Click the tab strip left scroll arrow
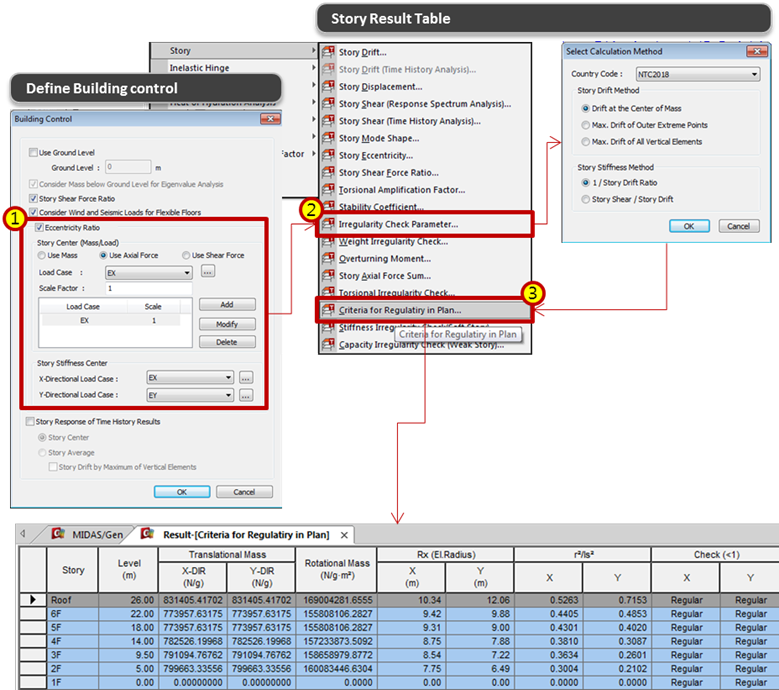This screenshot has height=690, width=779. pos(23,534)
